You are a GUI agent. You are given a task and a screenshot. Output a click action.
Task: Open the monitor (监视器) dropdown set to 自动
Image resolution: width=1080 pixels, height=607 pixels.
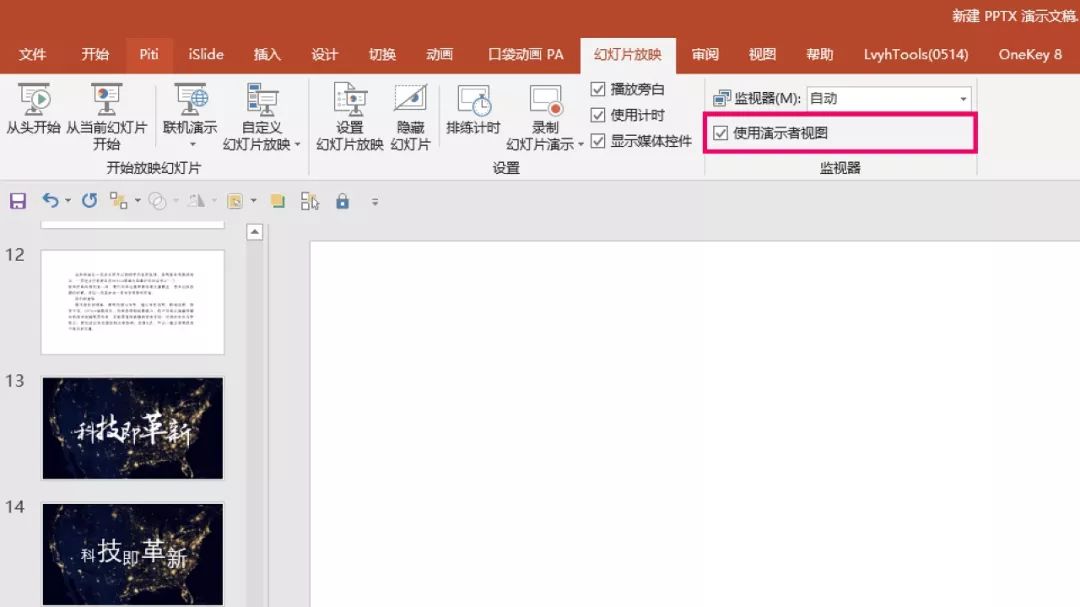(889, 99)
